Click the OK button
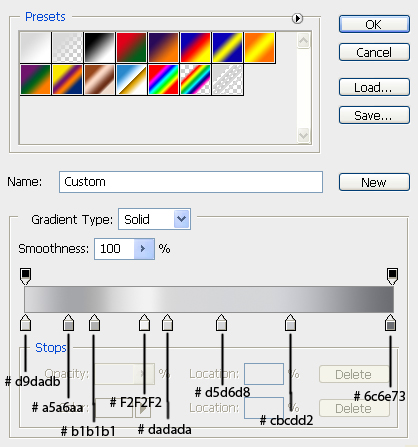This screenshot has width=418, height=447. pyautogui.click(x=374, y=24)
